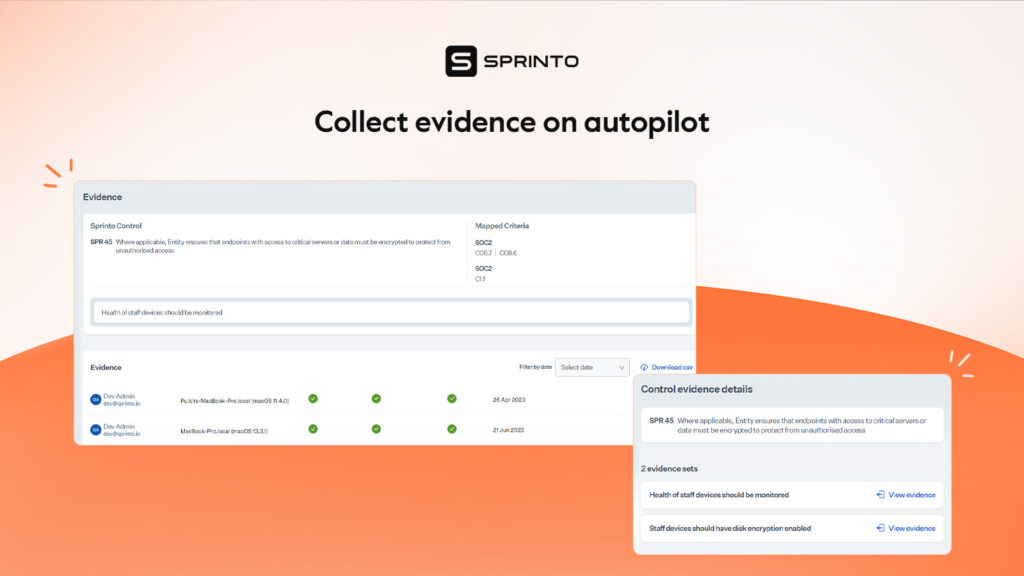This screenshot has height=576, width=1024.
Task: Click the green check nearest the 21 Jun 2023 date
Action: point(452,429)
